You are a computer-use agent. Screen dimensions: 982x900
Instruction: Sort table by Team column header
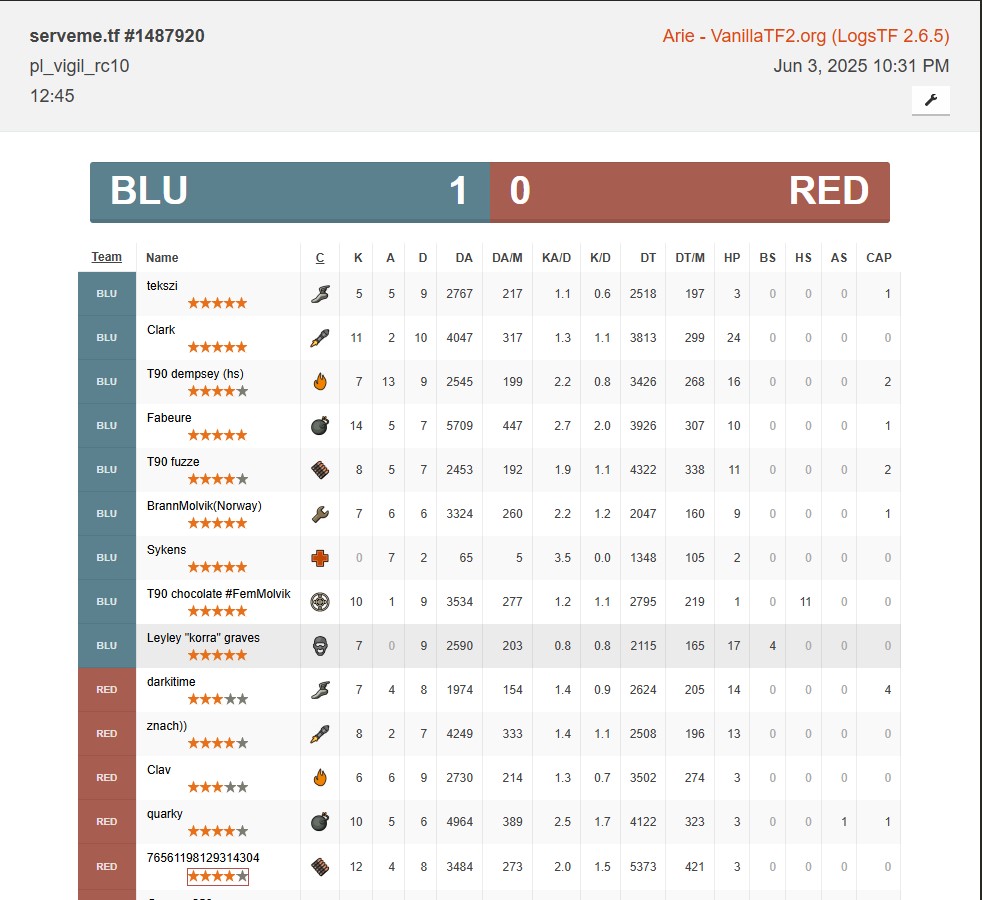(x=107, y=257)
